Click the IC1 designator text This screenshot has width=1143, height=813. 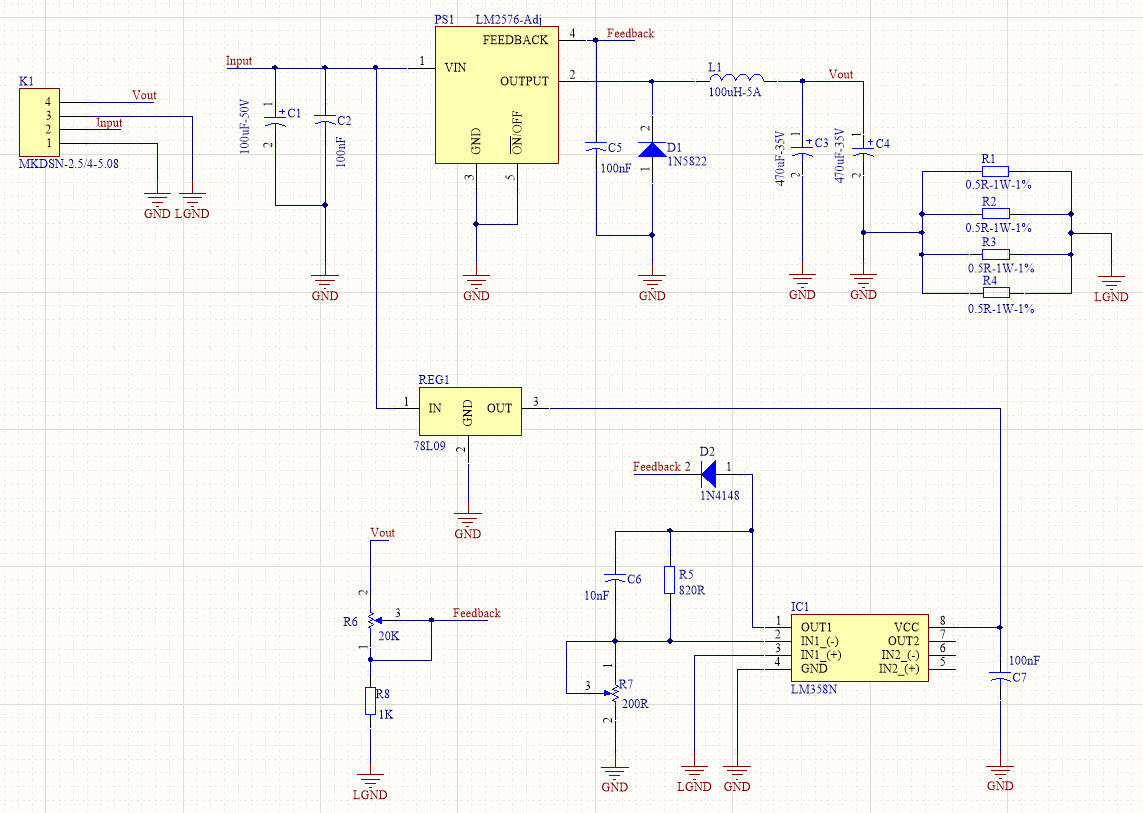[x=800, y=607]
